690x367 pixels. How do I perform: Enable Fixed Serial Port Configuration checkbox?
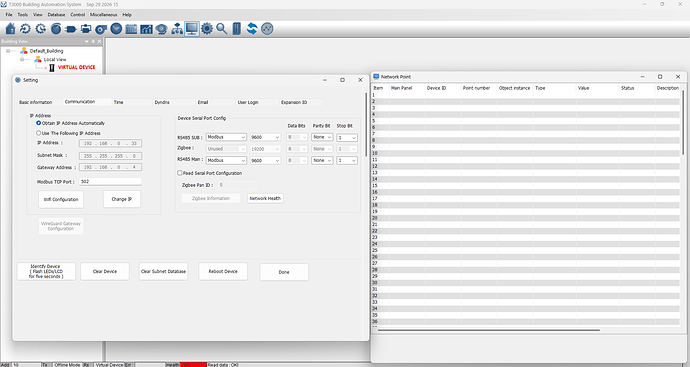click(180, 173)
